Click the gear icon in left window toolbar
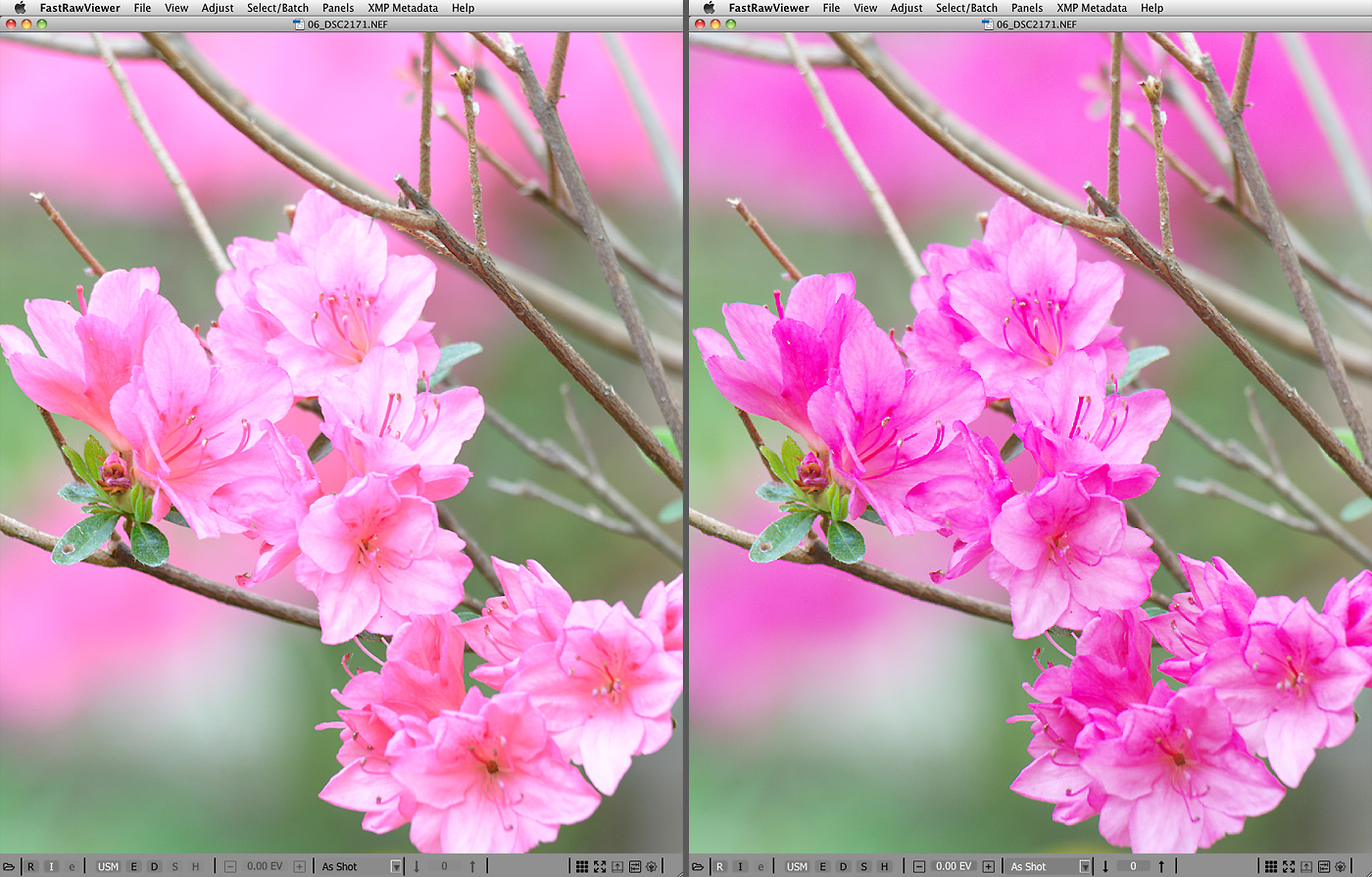Image resolution: width=1372 pixels, height=877 pixels. point(652,866)
